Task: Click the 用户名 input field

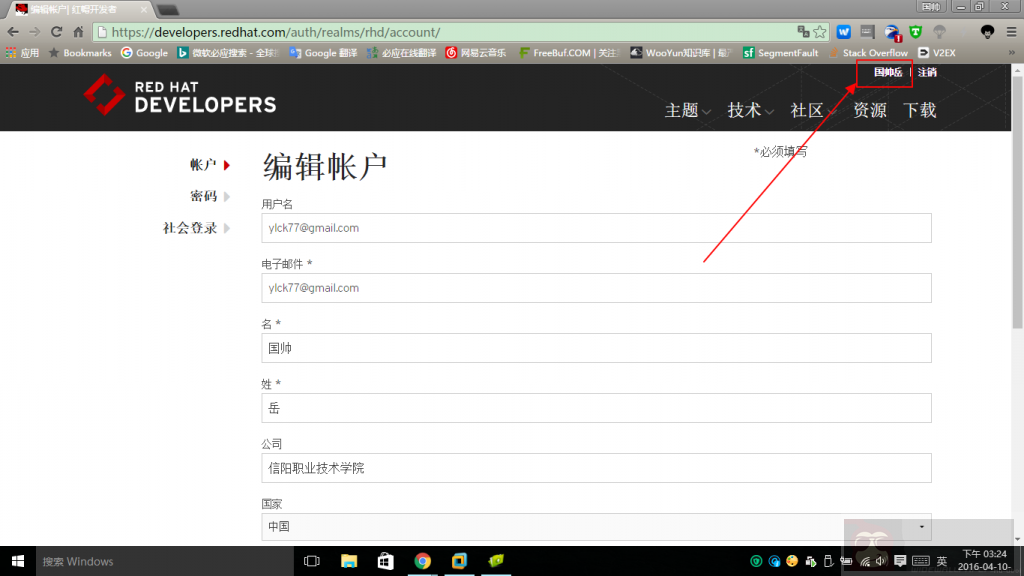Action: point(595,228)
